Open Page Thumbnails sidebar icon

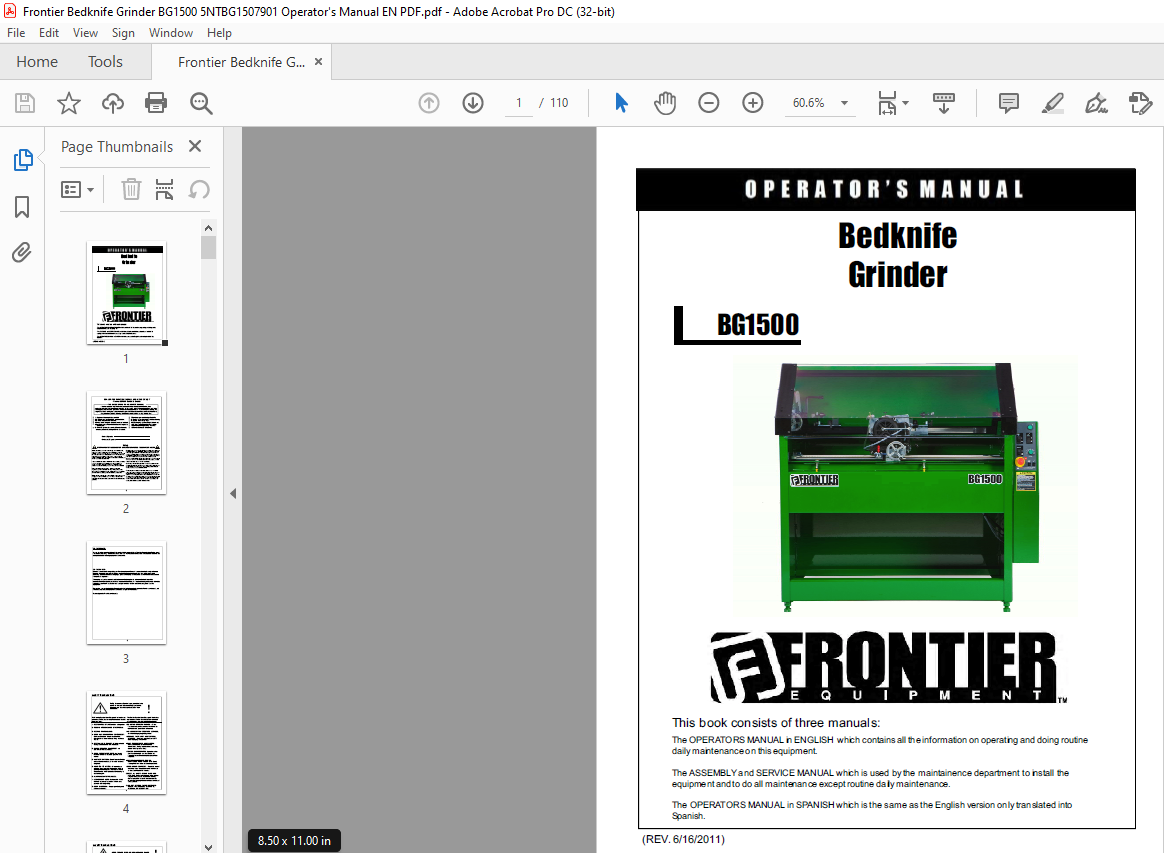coord(23,160)
